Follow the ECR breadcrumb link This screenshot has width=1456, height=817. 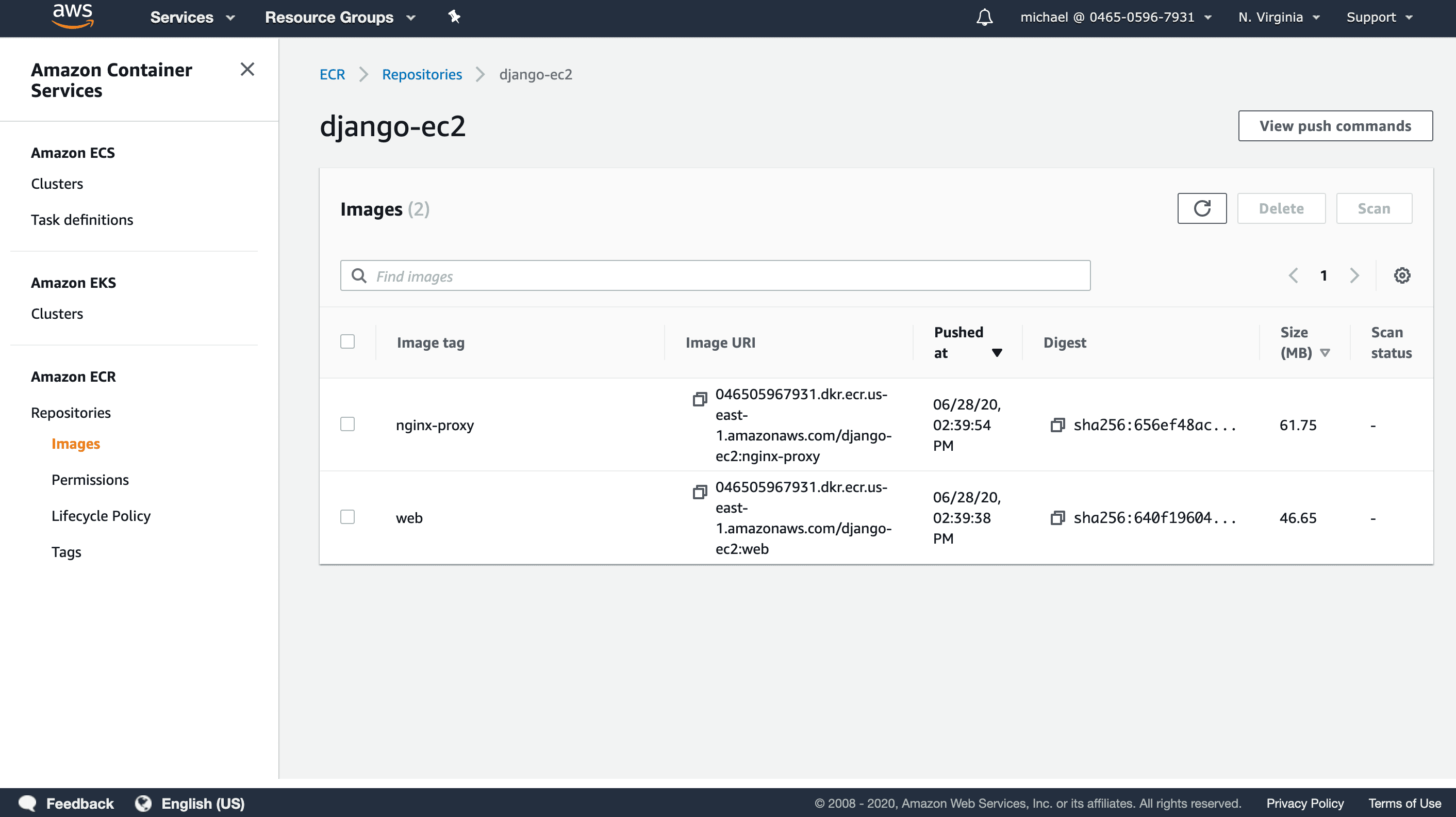pos(332,75)
